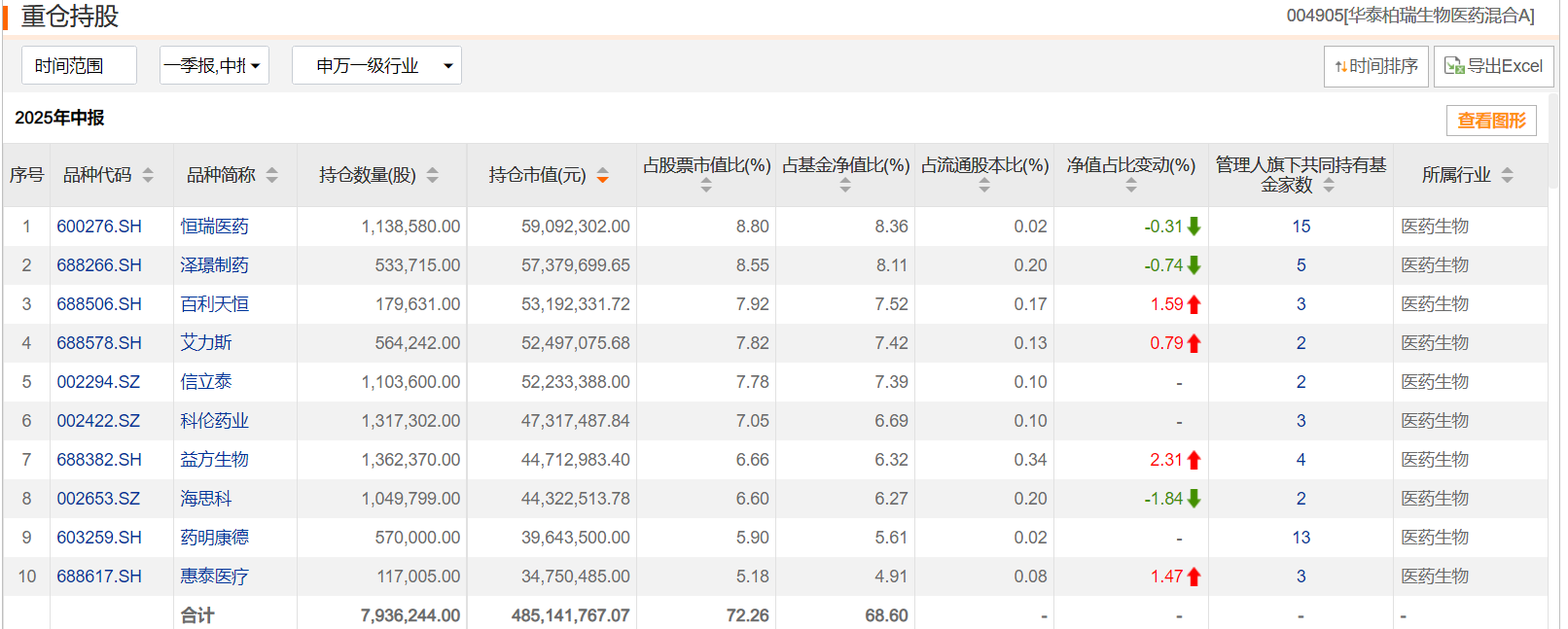Screen dimensions: 1568x629
Task: Open stock code 002294.SZ link
Action: (98, 382)
